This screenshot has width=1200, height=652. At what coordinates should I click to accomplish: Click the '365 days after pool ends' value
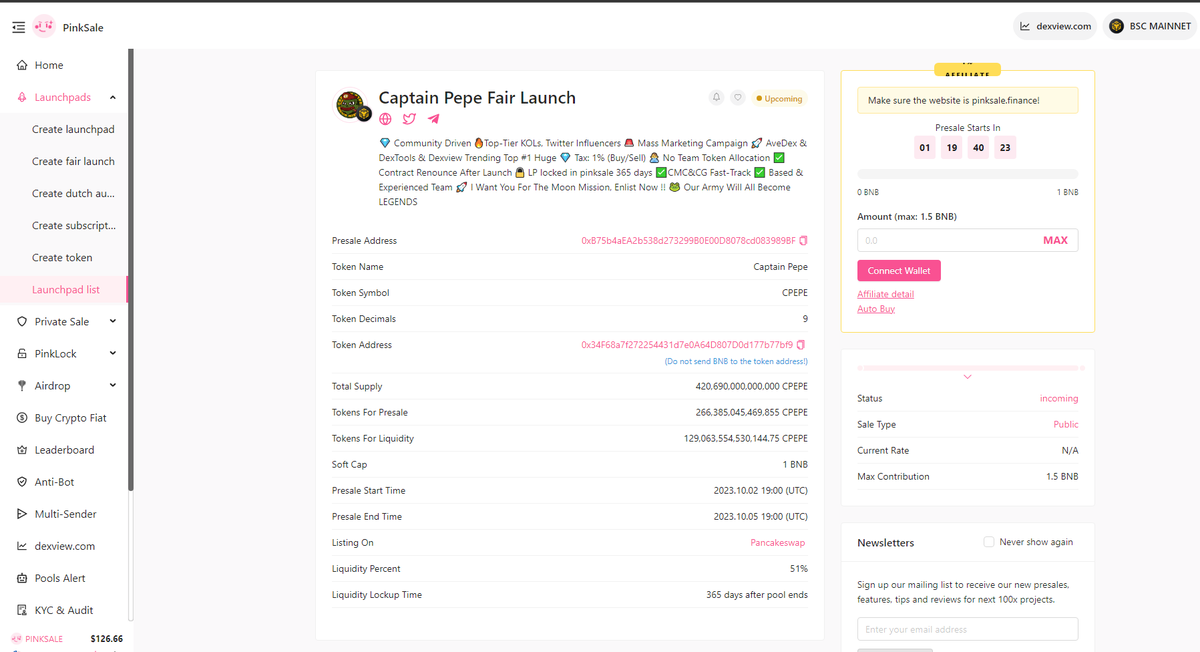[x=757, y=595]
